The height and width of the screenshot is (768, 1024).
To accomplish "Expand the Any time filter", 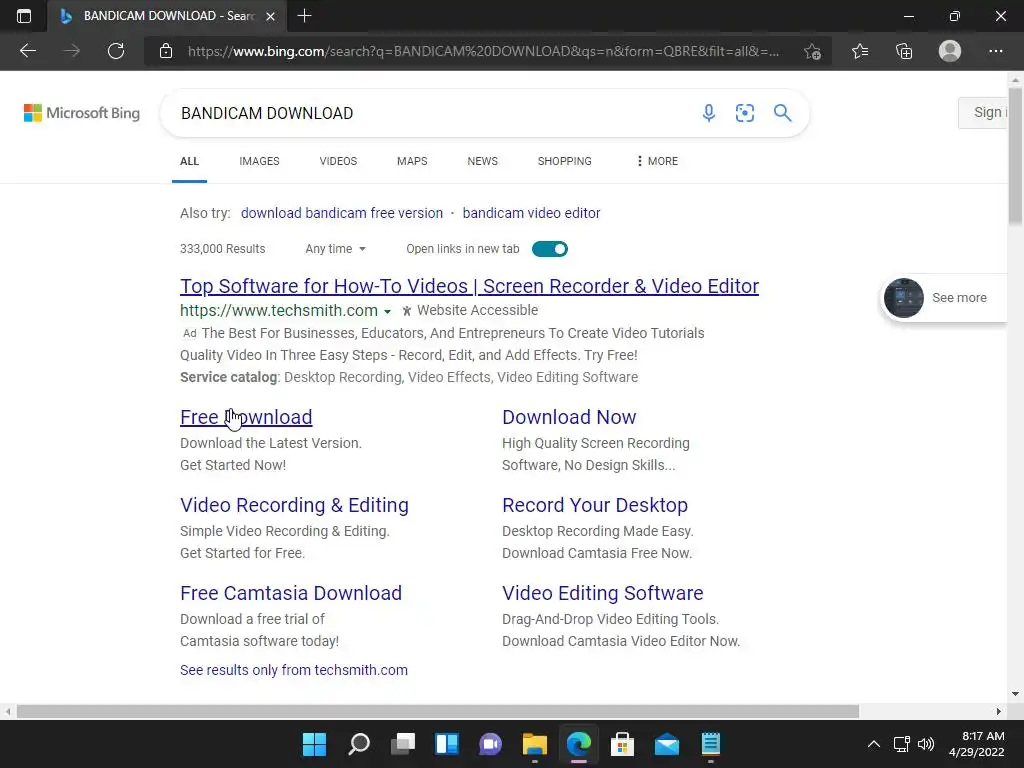I will pyautogui.click(x=335, y=249).
